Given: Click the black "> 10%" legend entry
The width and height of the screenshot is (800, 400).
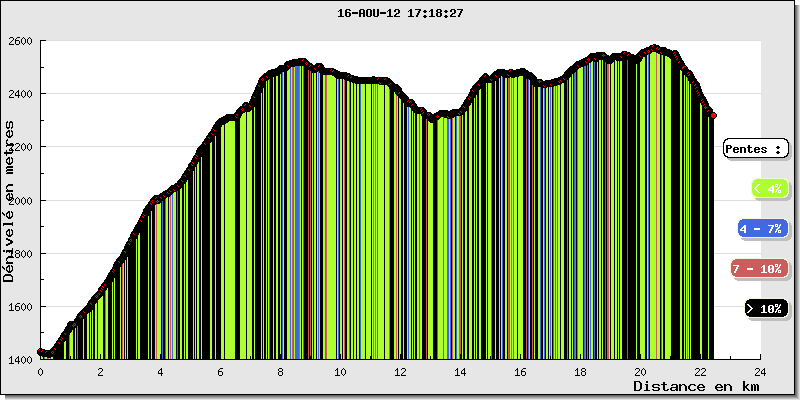Looking at the screenshot, I should [x=765, y=309].
